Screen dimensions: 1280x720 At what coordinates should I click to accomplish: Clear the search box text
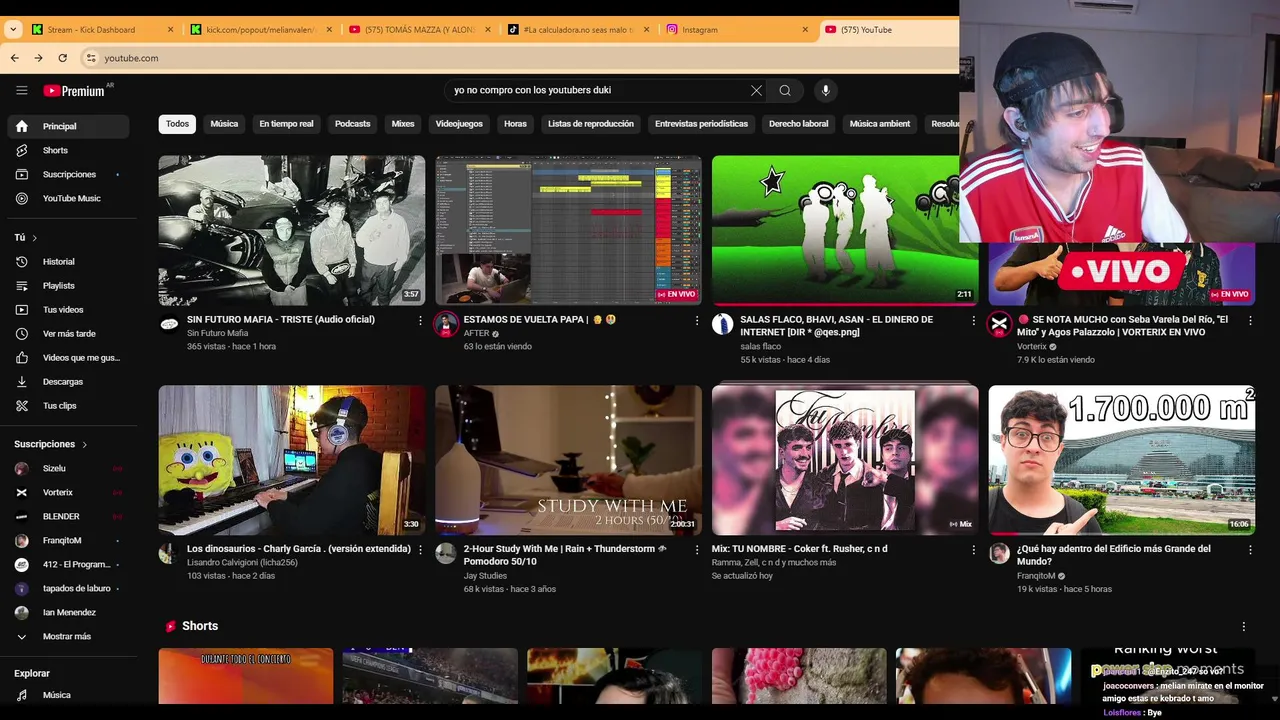(x=756, y=90)
